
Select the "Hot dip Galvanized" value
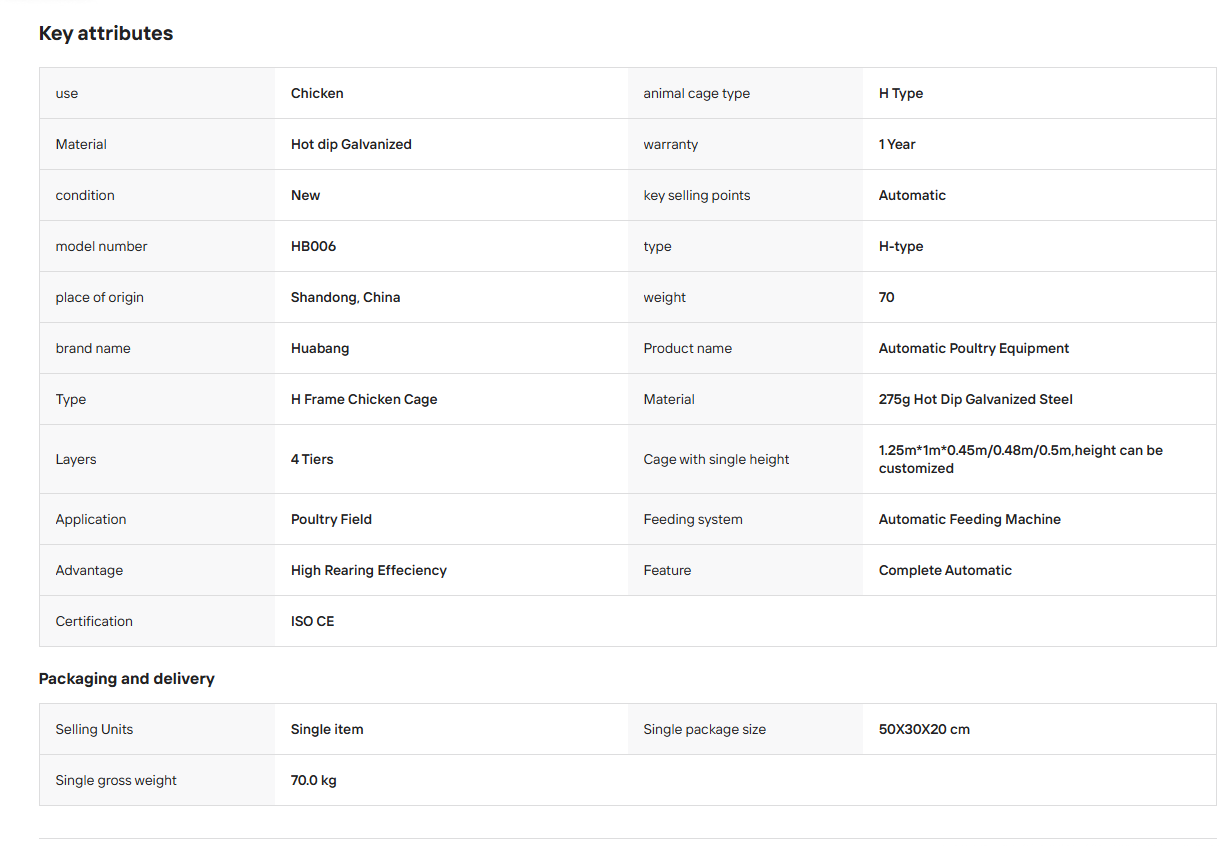point(351,144)
